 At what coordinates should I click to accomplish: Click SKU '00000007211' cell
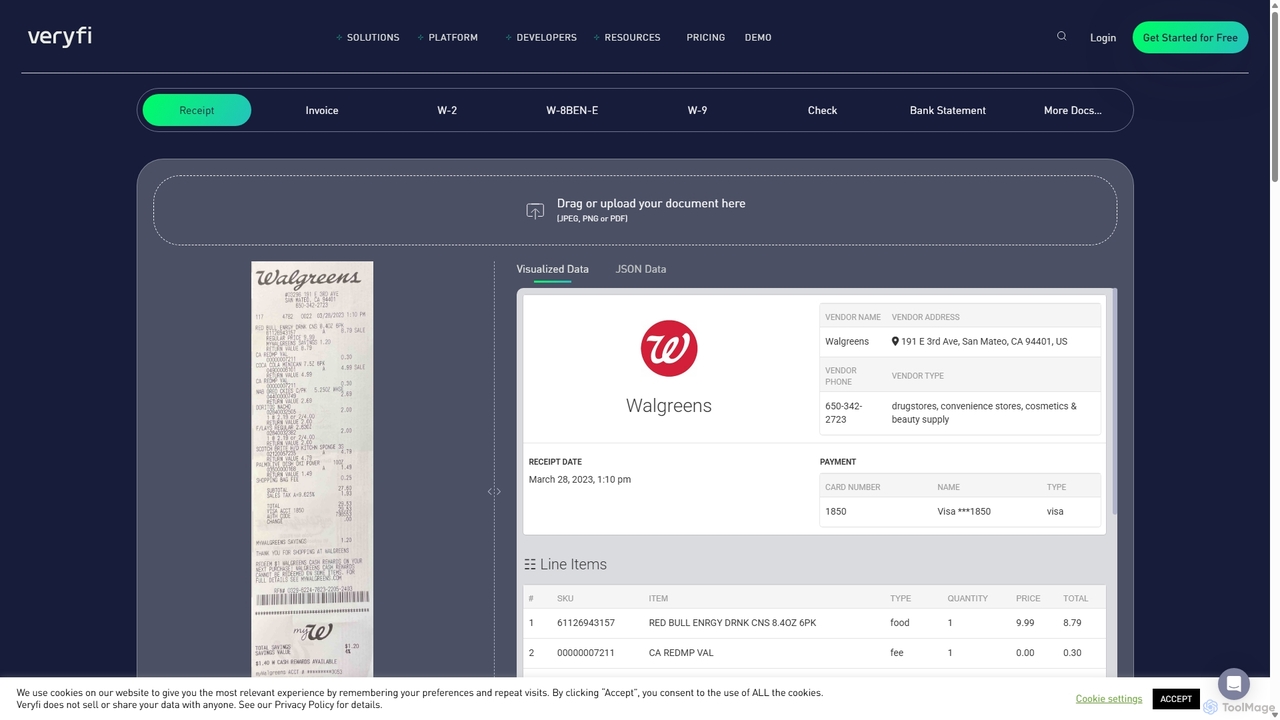586,653
